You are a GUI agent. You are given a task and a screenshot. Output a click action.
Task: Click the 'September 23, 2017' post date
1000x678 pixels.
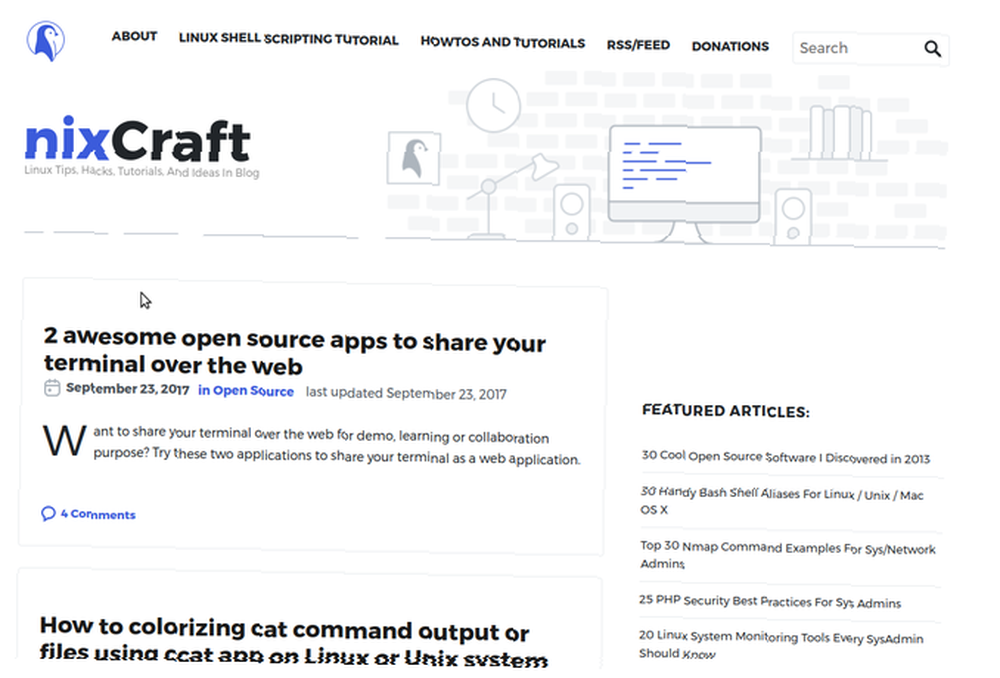[x=128, y=388]
